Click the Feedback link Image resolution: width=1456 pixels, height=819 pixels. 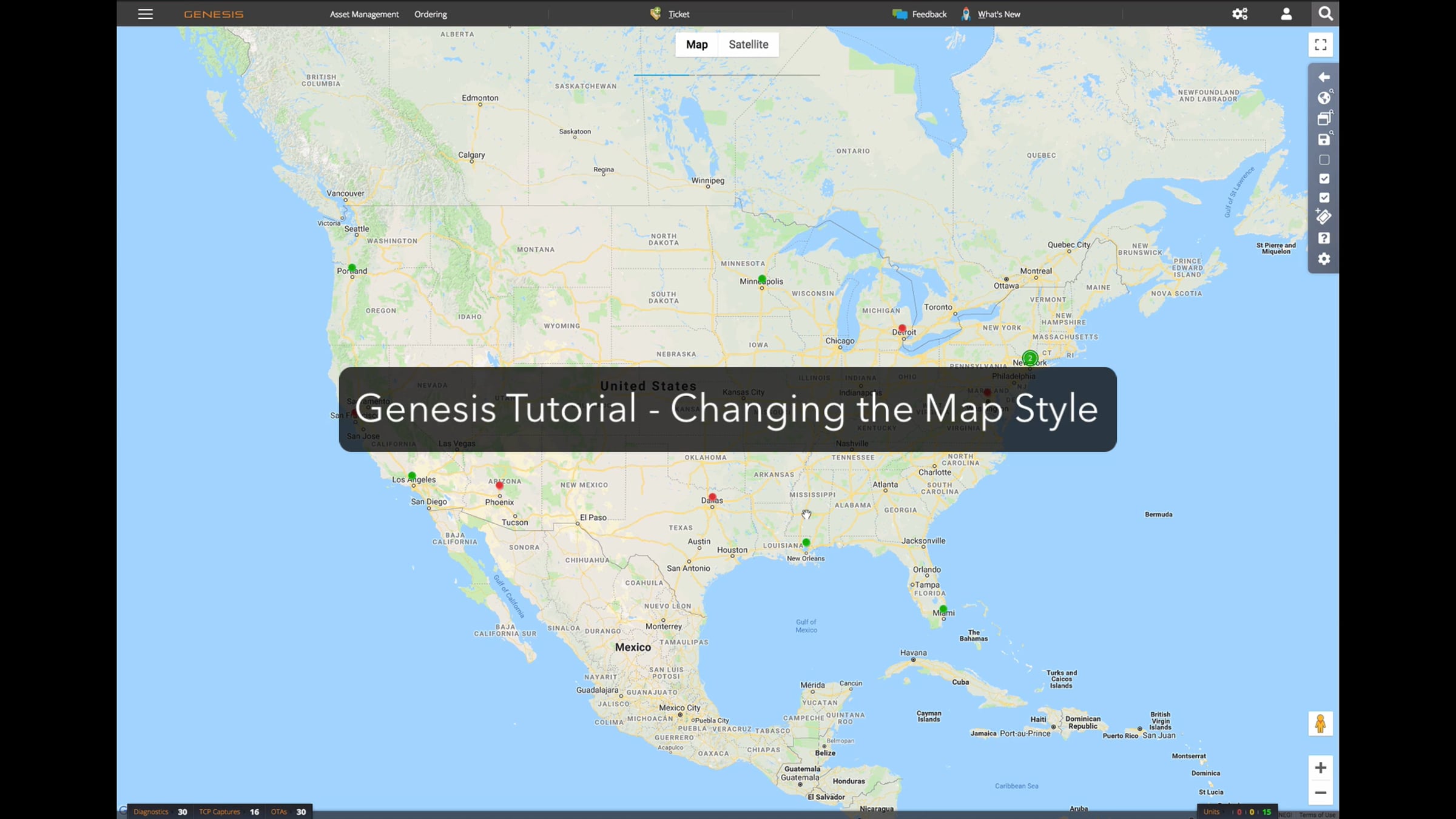coord(928,14)
